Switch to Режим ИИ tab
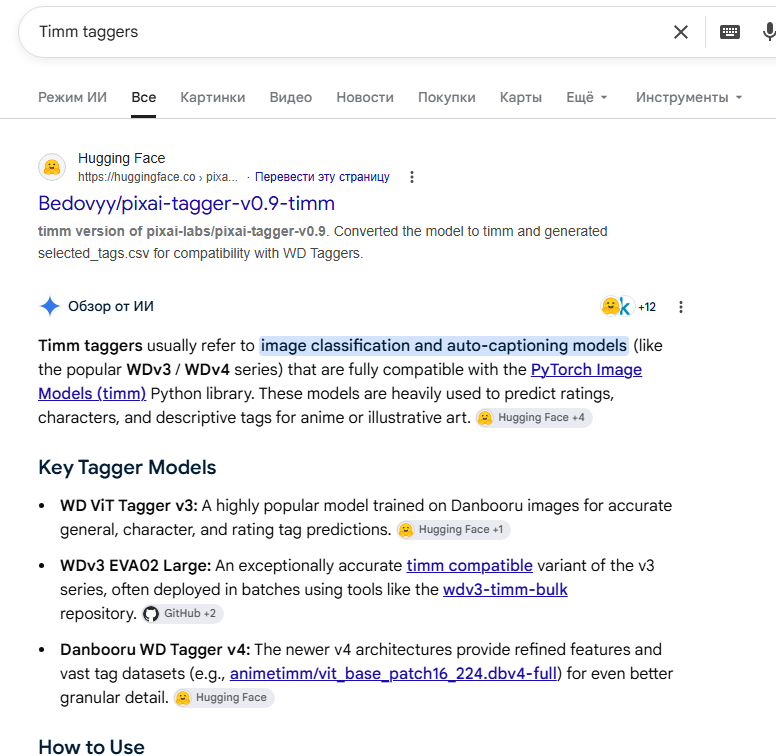This screenshot has height=756, width=776. [x=72, y=97]
